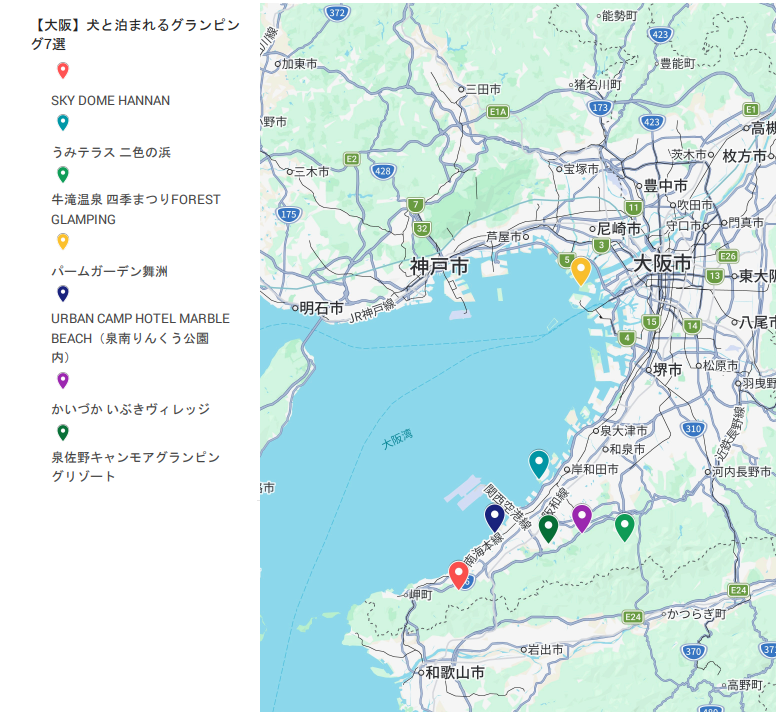The height and width of the screenshot is (712, 776).
Task: Click the 芦屋市 city label
Action: point(504,237)
